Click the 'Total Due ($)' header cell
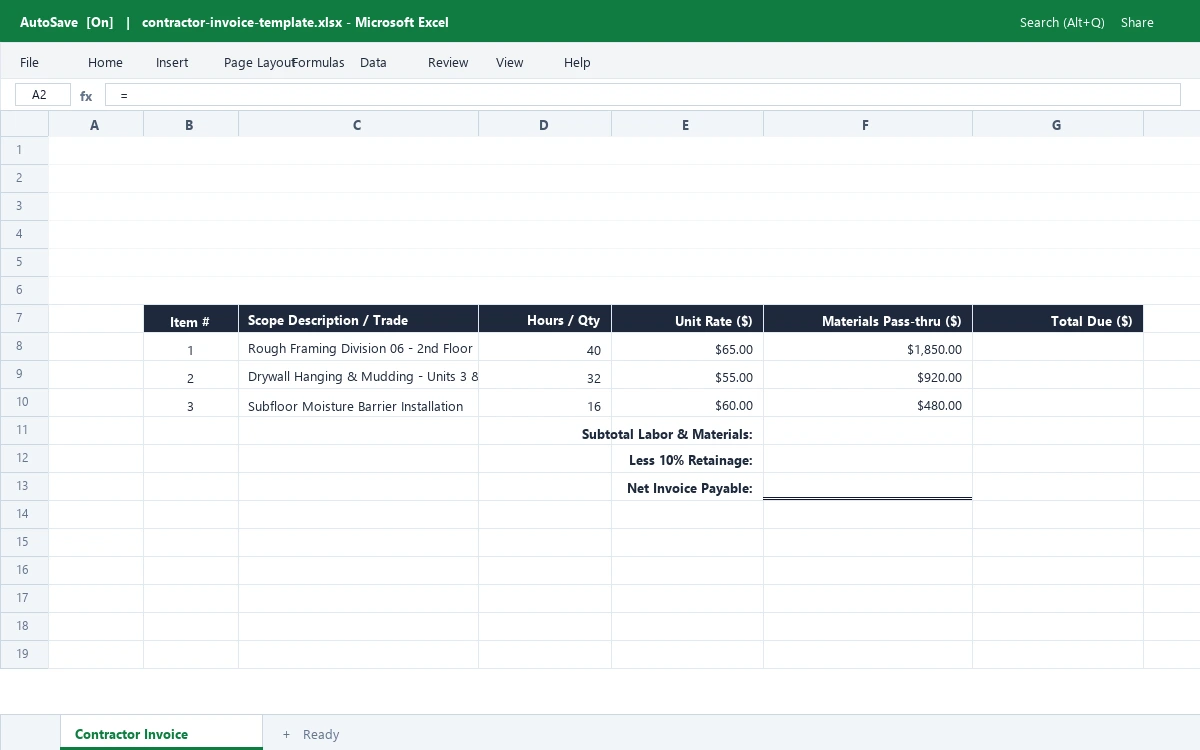Image resolution: width=1200 pixels, height=750 pixels. click(1057, 319)
